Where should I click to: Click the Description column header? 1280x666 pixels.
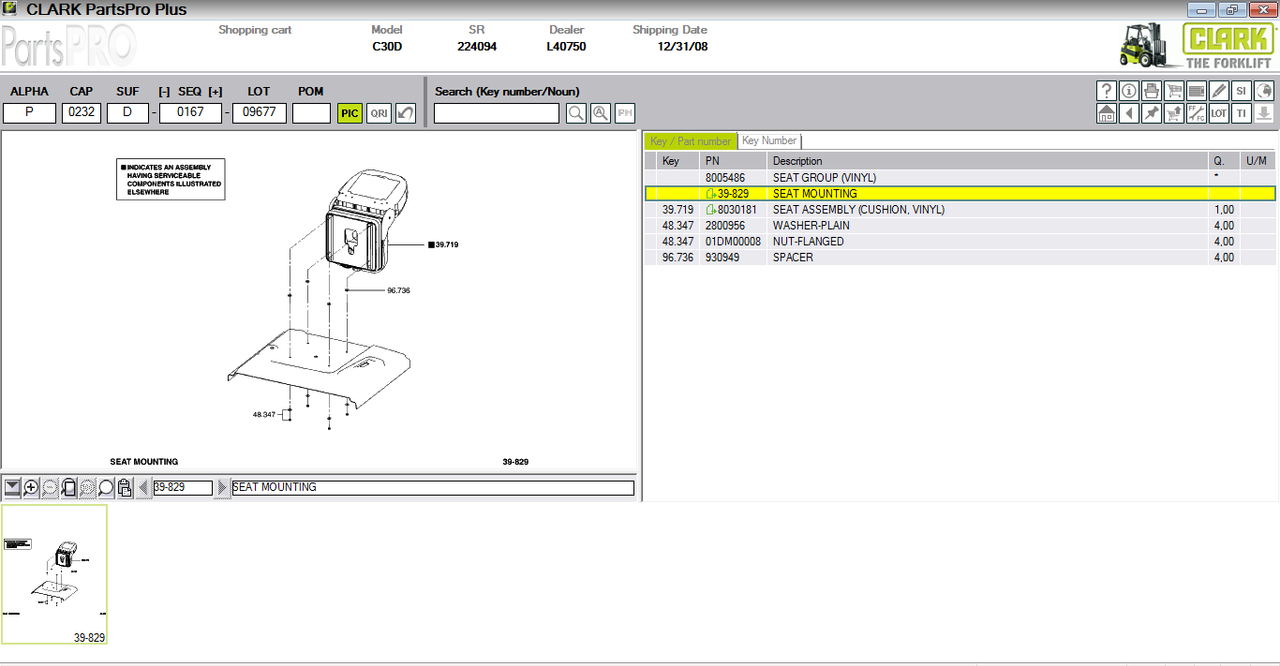coord(988,161)
